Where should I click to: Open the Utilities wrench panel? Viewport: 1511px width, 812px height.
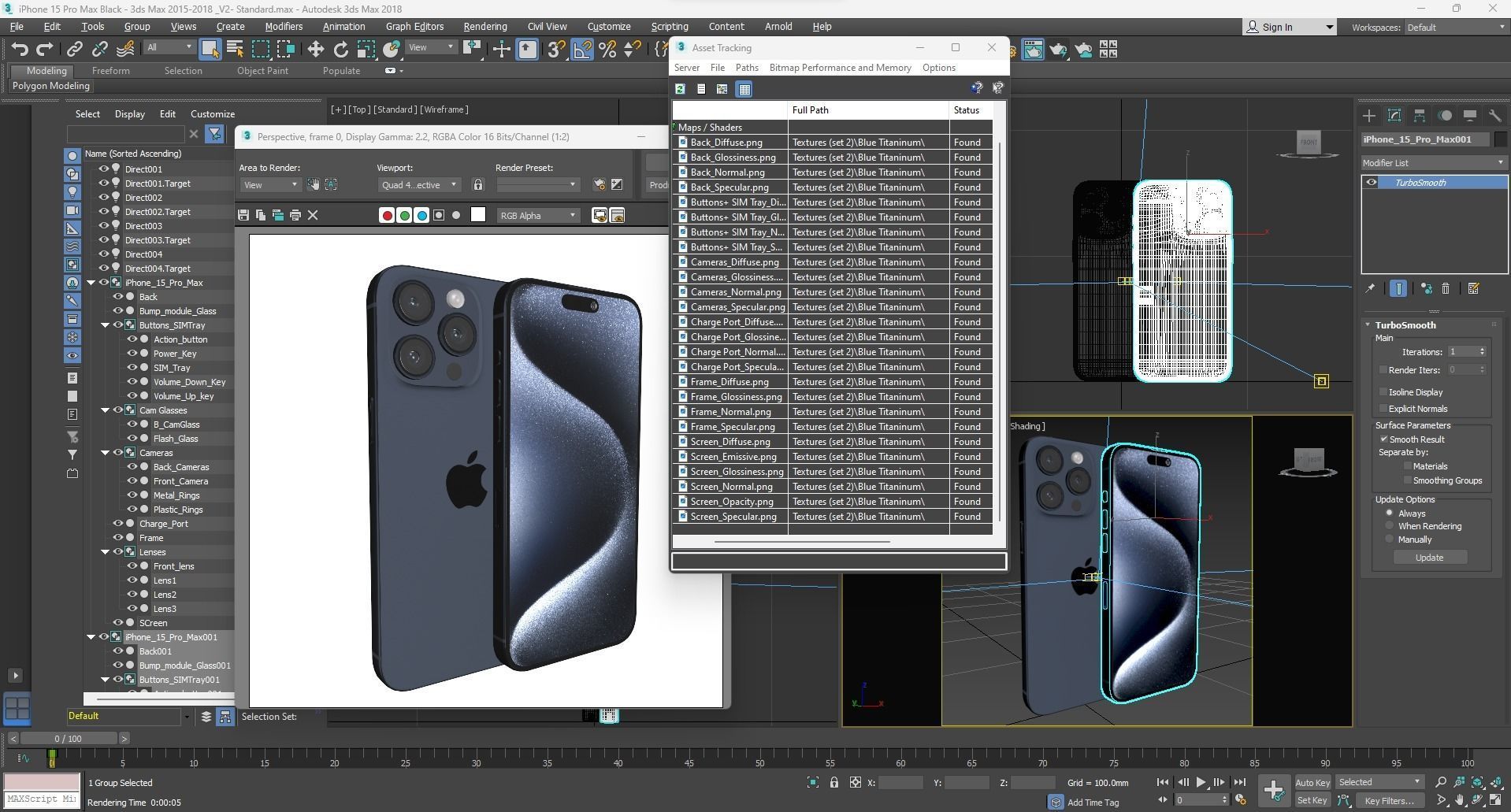[x=1495, y=116]
